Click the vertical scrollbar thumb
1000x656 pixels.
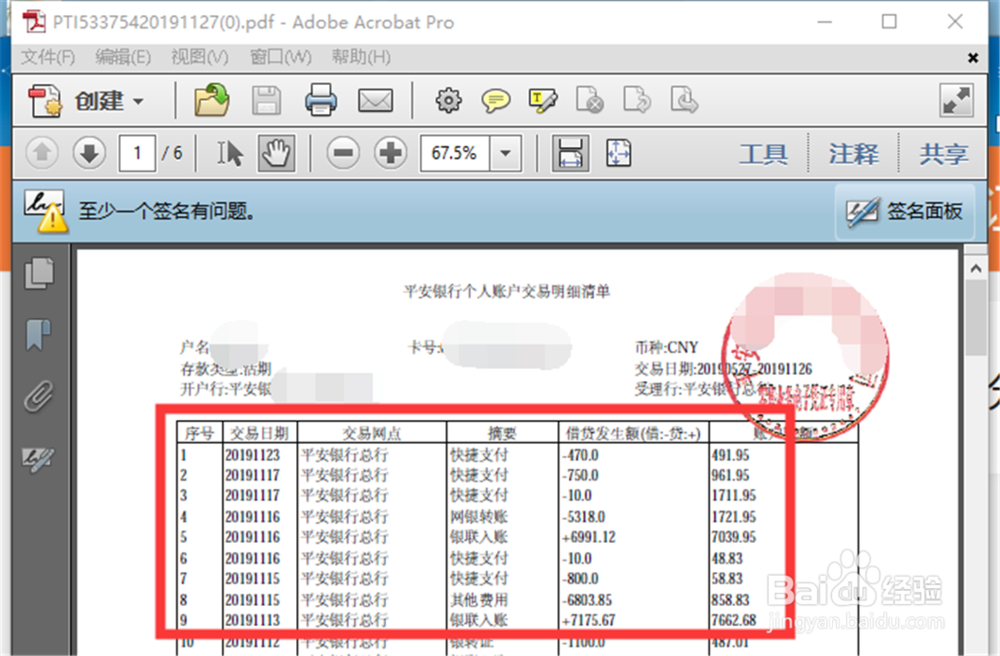pos(976,317)
